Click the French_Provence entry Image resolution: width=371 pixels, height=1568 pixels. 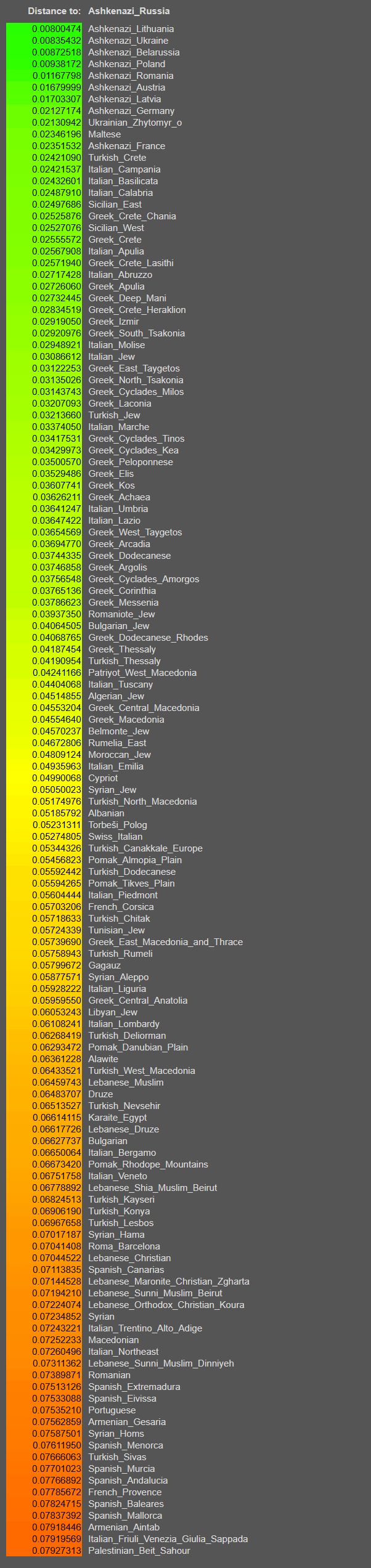point(125,1492)
